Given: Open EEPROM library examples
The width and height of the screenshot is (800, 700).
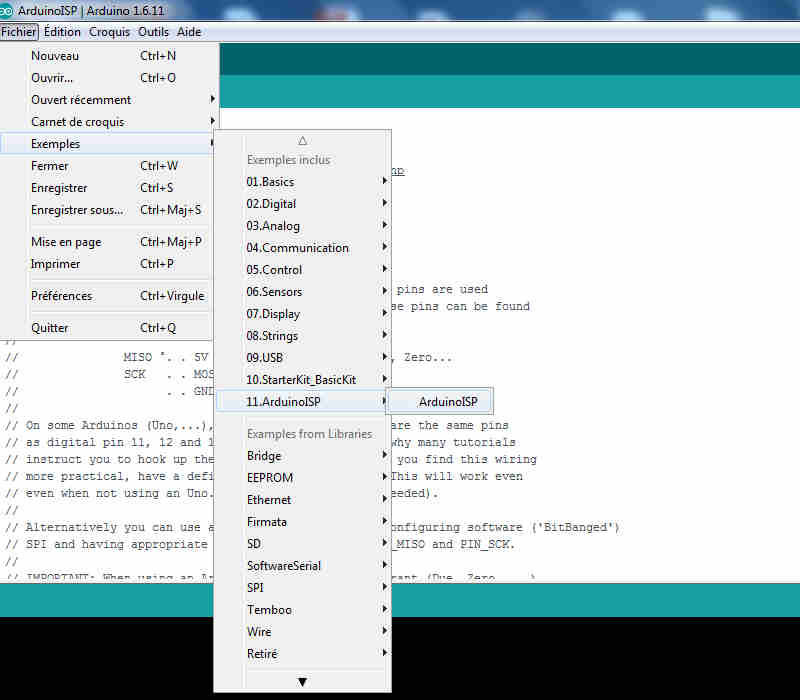Looking at the screenshot, I should click(x=303, y=478).
